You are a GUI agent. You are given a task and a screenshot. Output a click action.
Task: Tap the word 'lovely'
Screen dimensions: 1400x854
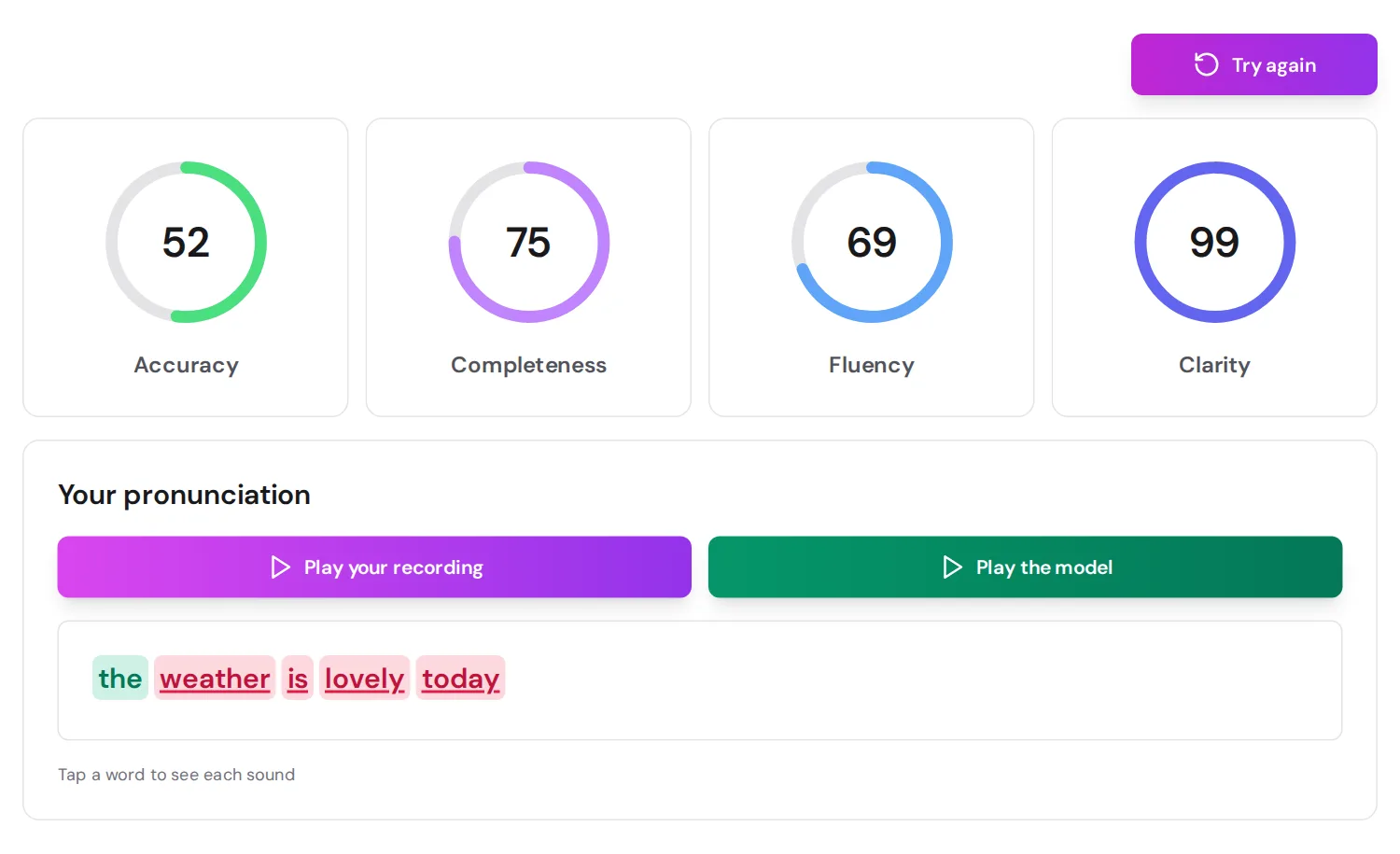point(364,678)
